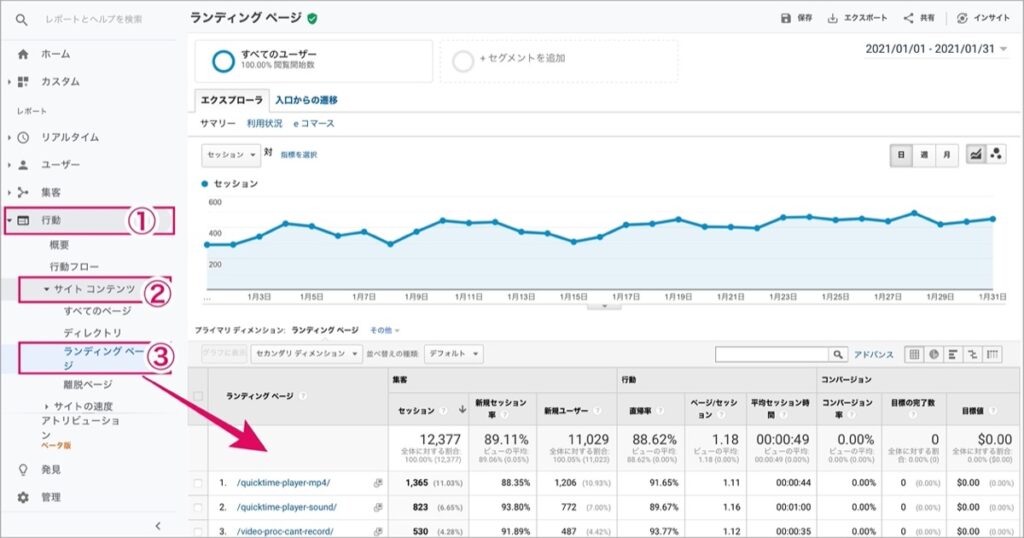Select the 日 day granularity toggle
The image size is (1024, 538).
[x=901, y=155]
